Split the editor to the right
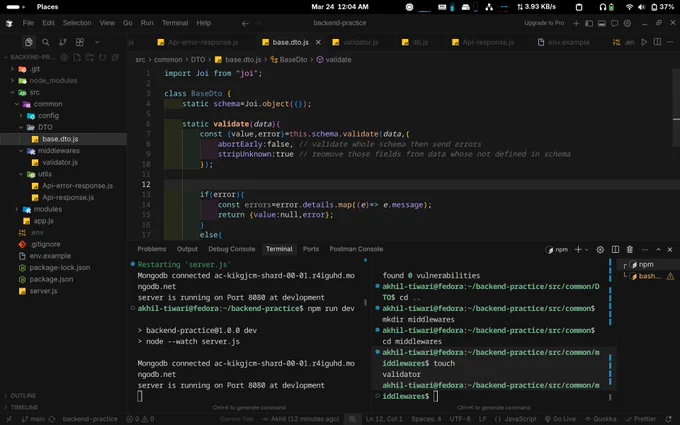Image resolution: width=680 pixels, height=425 pixels. coord(657,42)
